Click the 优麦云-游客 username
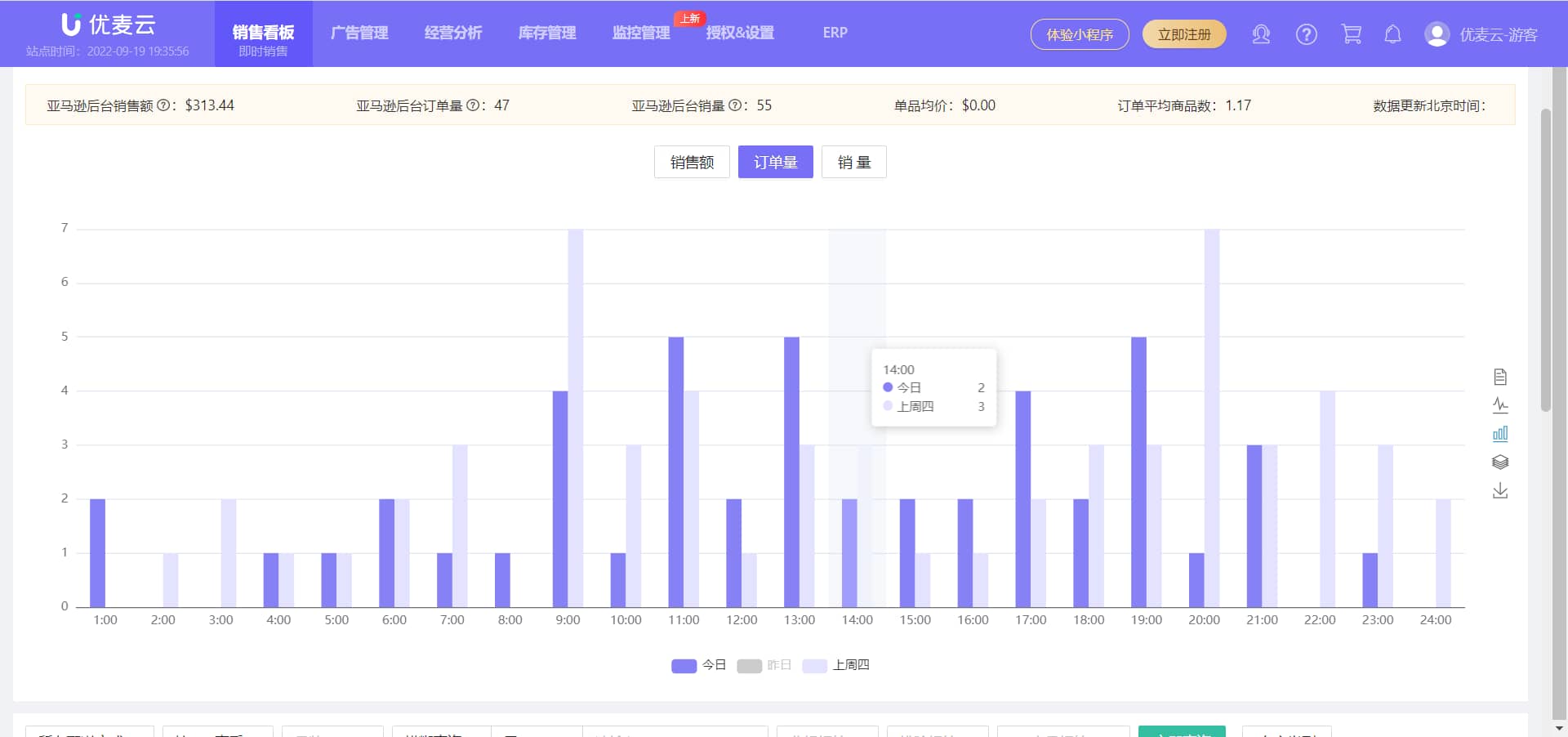This screenshot has width=1568, height=737. point(1499,34)
